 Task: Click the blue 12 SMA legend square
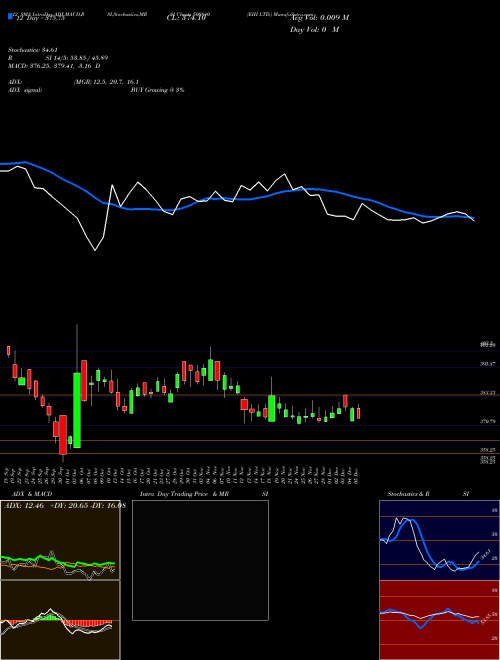pyautogui.click(x=10, y=16)
